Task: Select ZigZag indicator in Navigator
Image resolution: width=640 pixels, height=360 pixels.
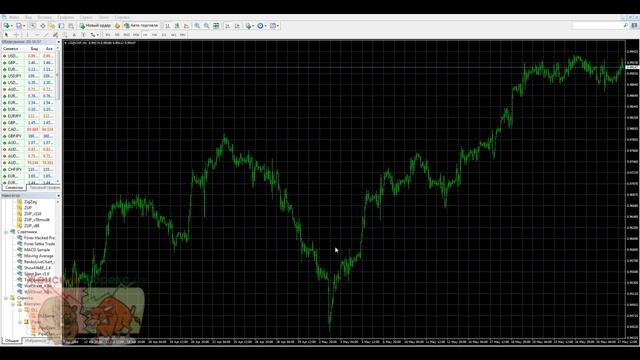Action: tap(30, 202)
